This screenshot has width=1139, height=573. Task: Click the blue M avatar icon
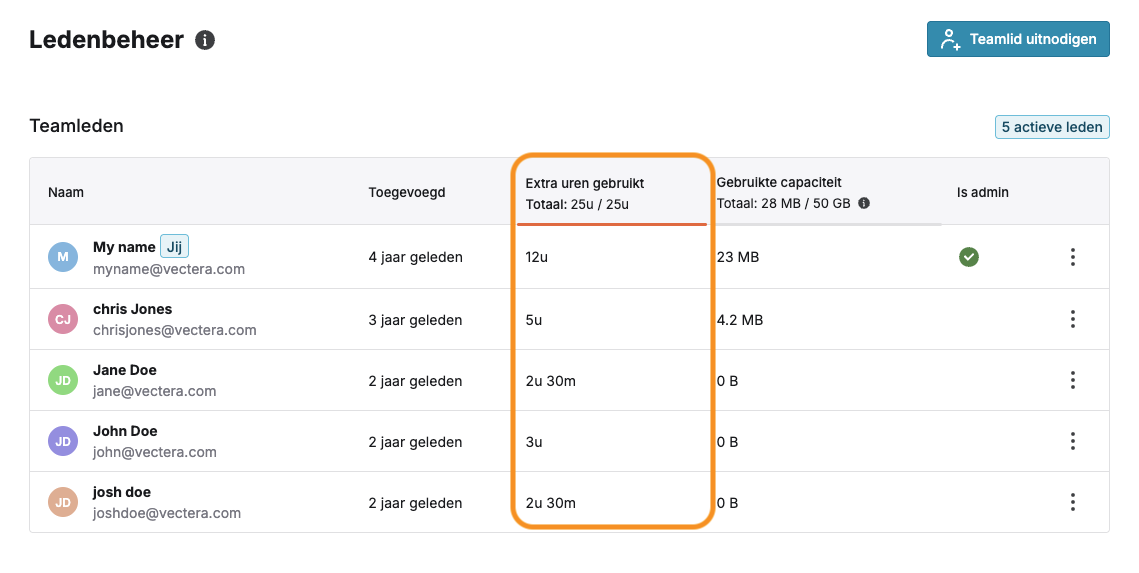tap(63, 257)
